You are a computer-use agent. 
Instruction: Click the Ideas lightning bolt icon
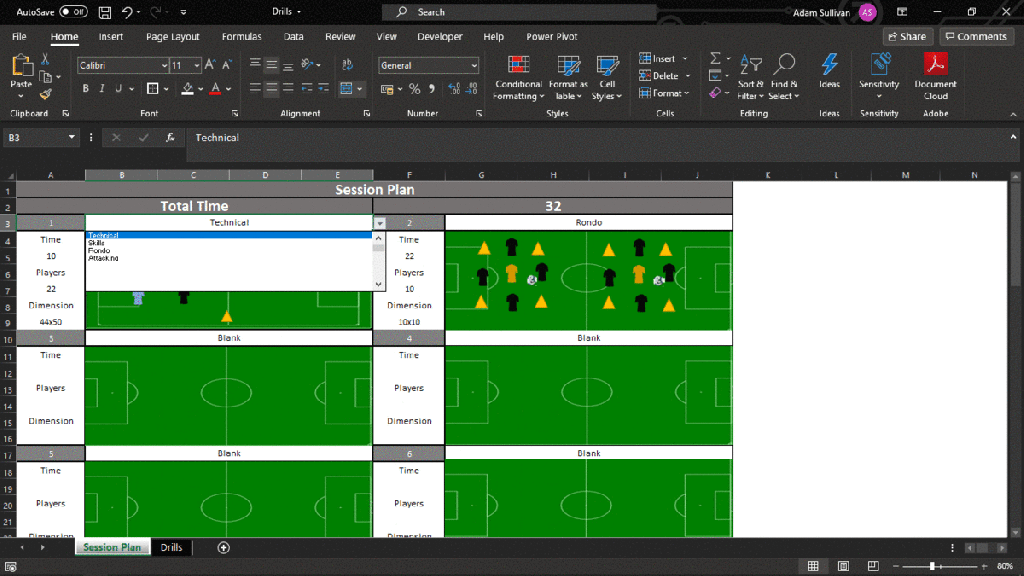[829, 66]
